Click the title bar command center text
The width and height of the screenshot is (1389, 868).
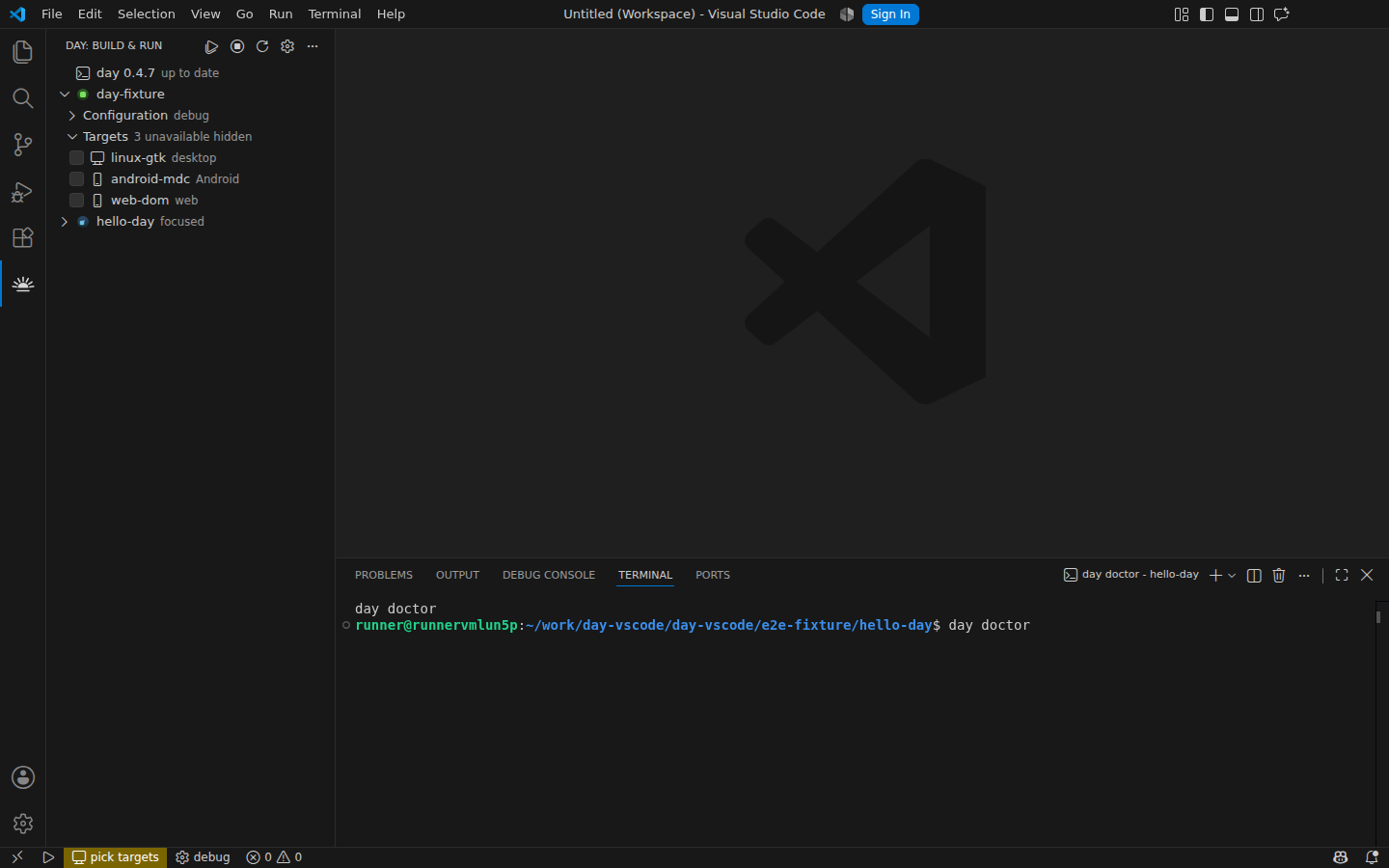tap(694, 14)
